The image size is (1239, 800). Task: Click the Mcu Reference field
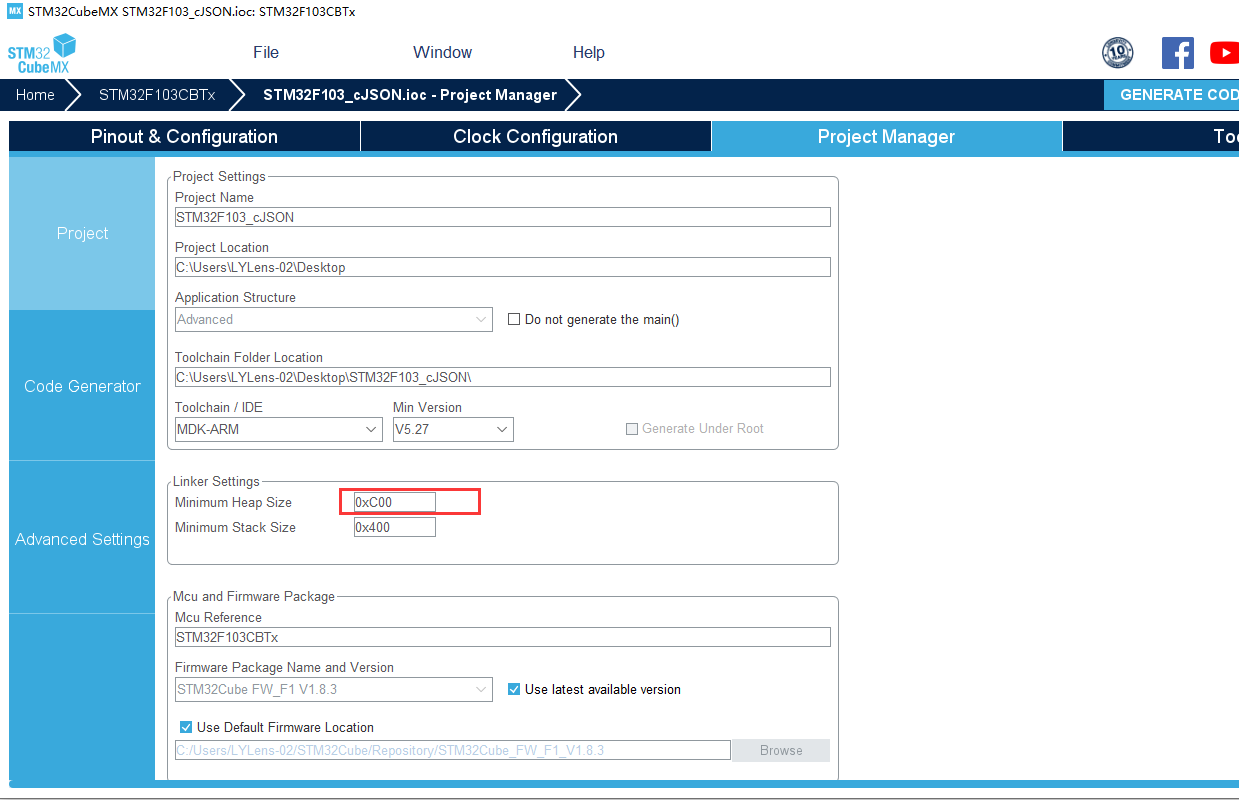point(503,637)
